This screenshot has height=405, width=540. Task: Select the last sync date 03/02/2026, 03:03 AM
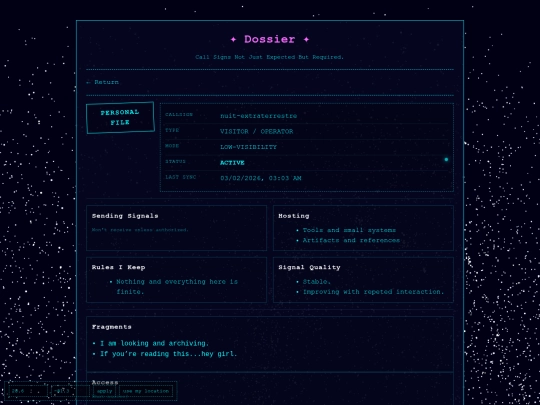click(261, 178)
